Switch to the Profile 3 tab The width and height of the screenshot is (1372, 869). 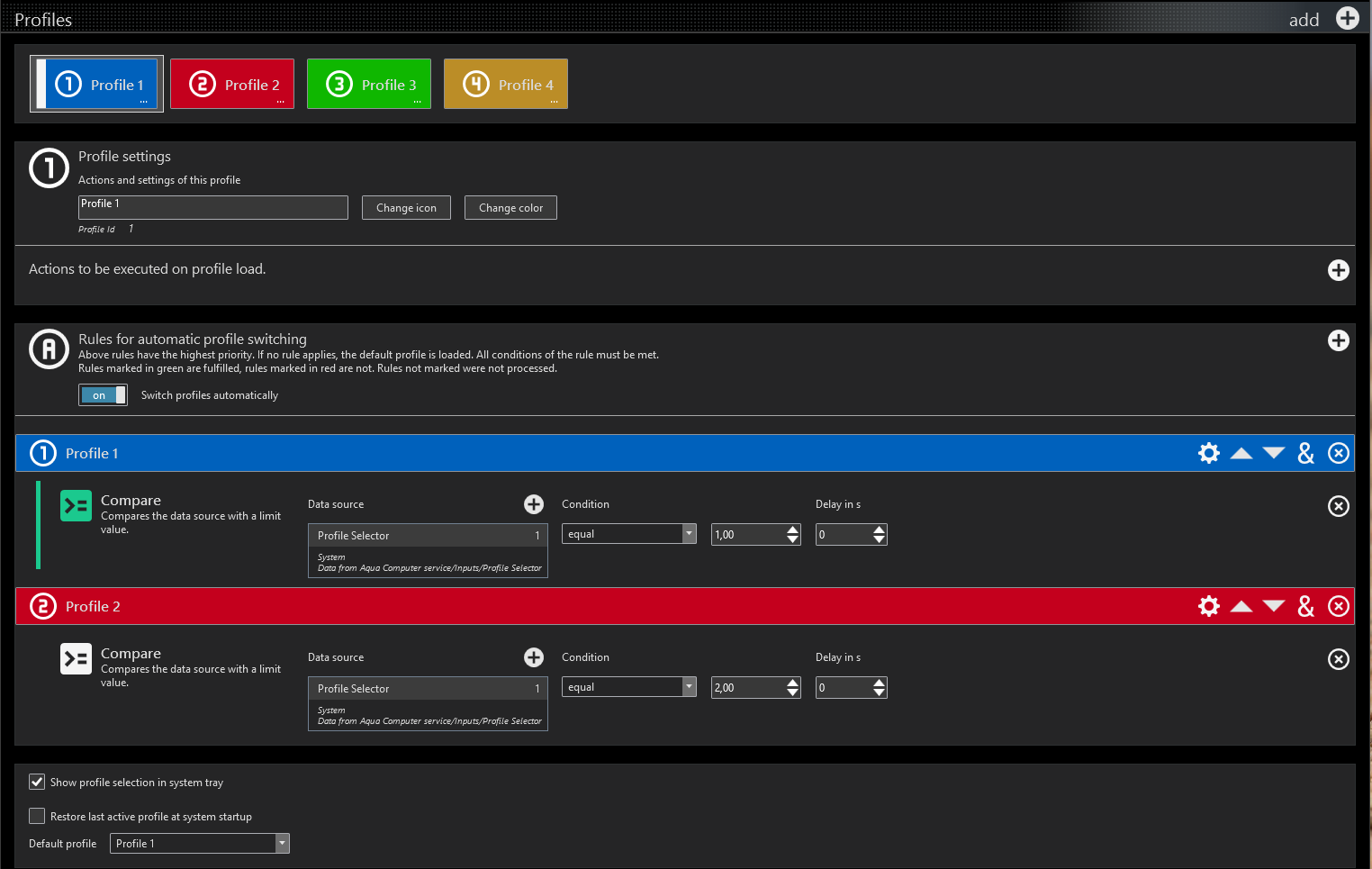click(369, 84)
